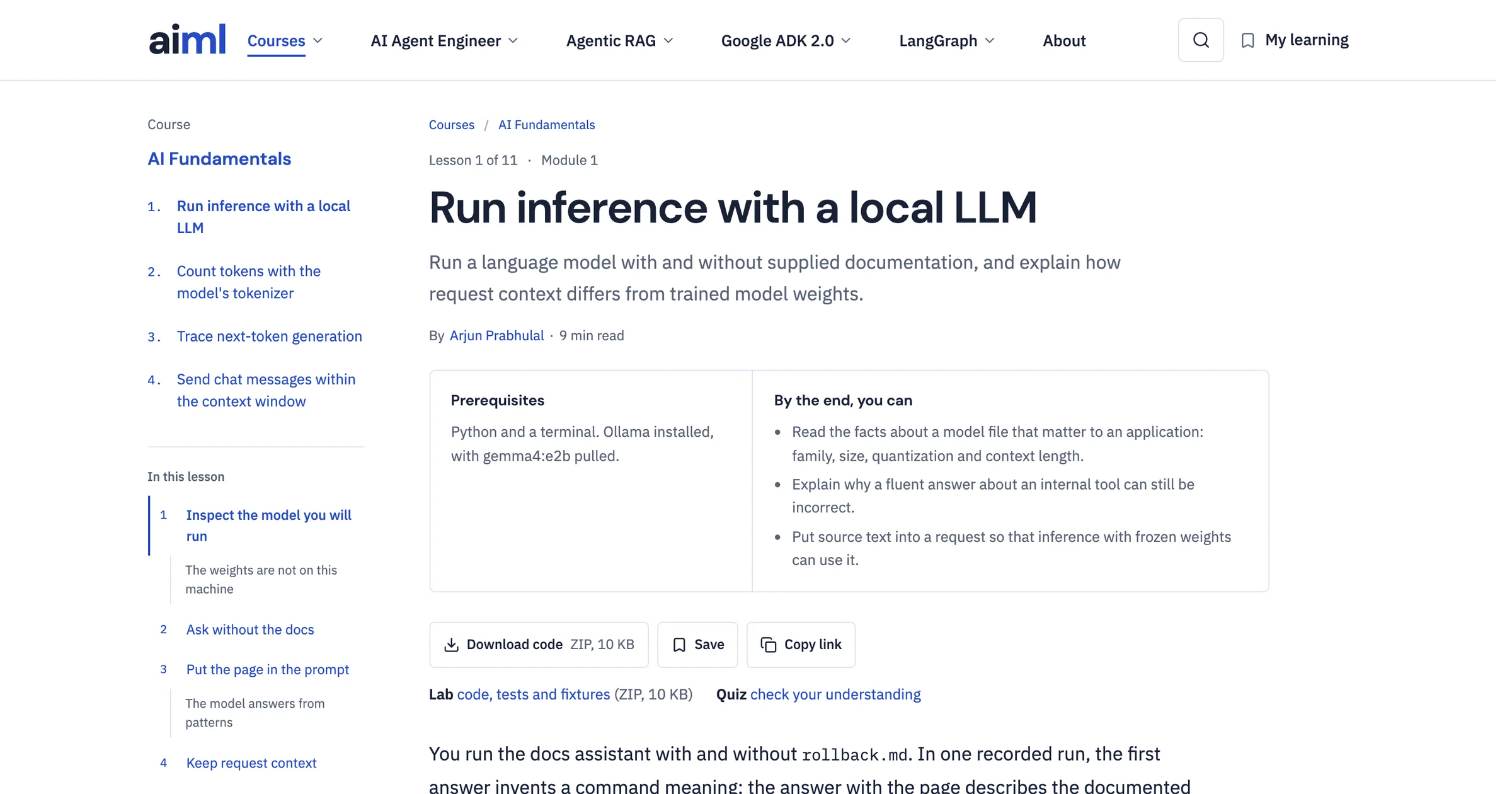Open the AI Agent Engineer menu
1512x794 pixels.
tap(435, 41)
